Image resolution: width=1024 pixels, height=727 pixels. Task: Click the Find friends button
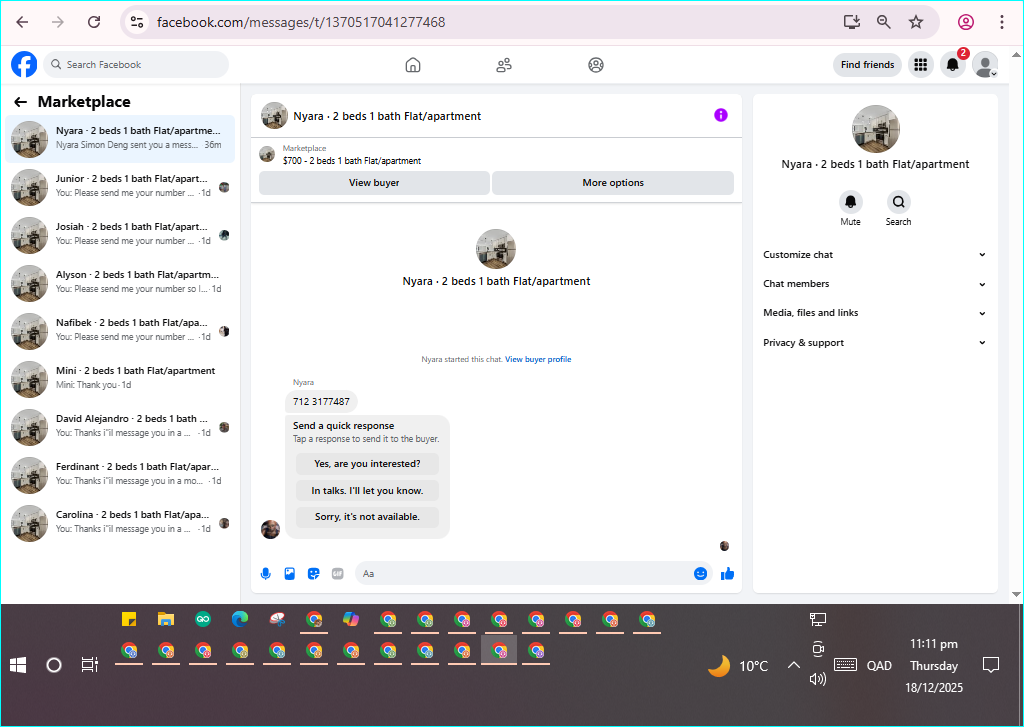867,65
